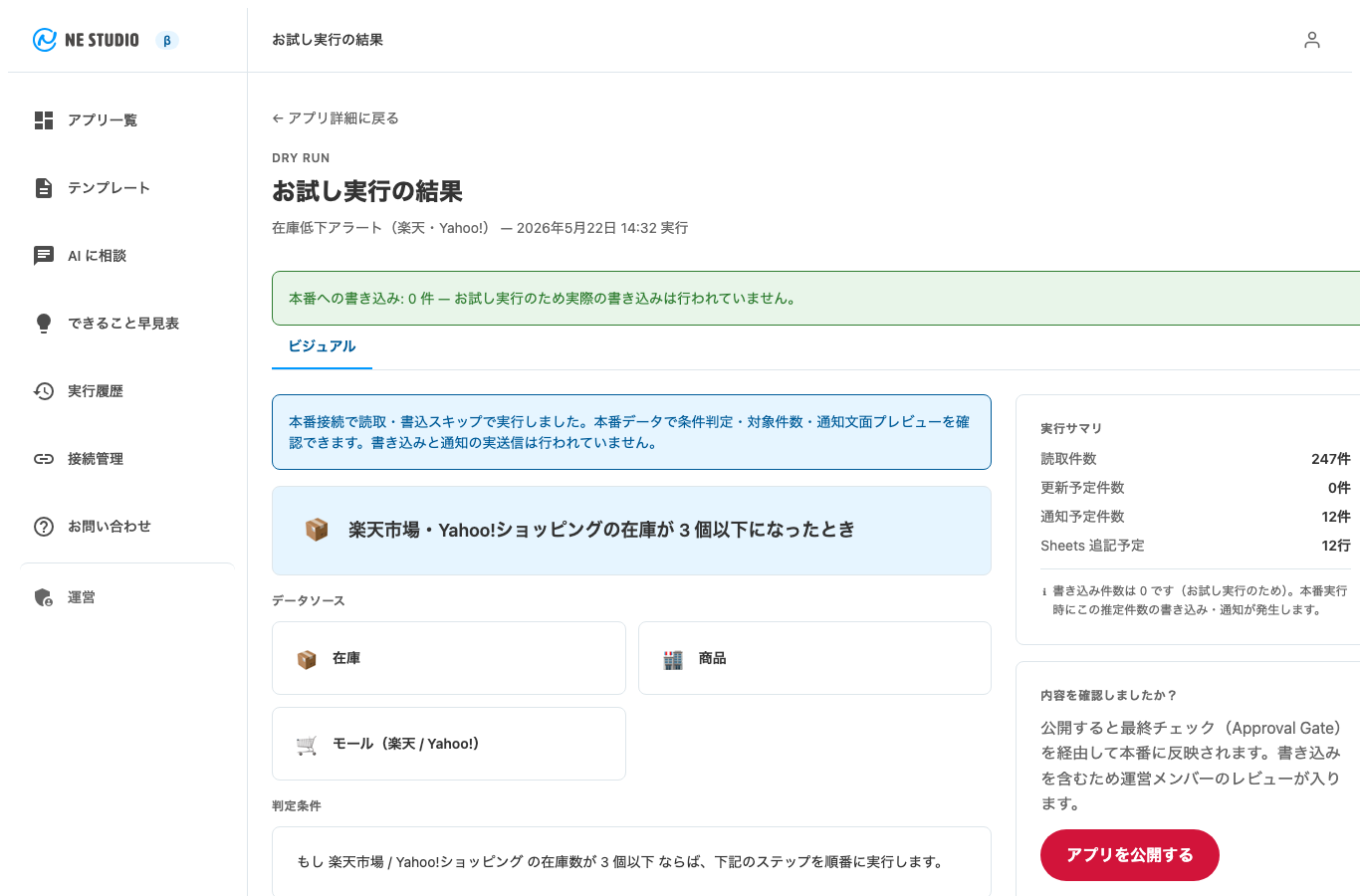Viewport: 1360px width, 896px height.
Task: Select the 商品 data source card
Action: click(x=814, y=658)
